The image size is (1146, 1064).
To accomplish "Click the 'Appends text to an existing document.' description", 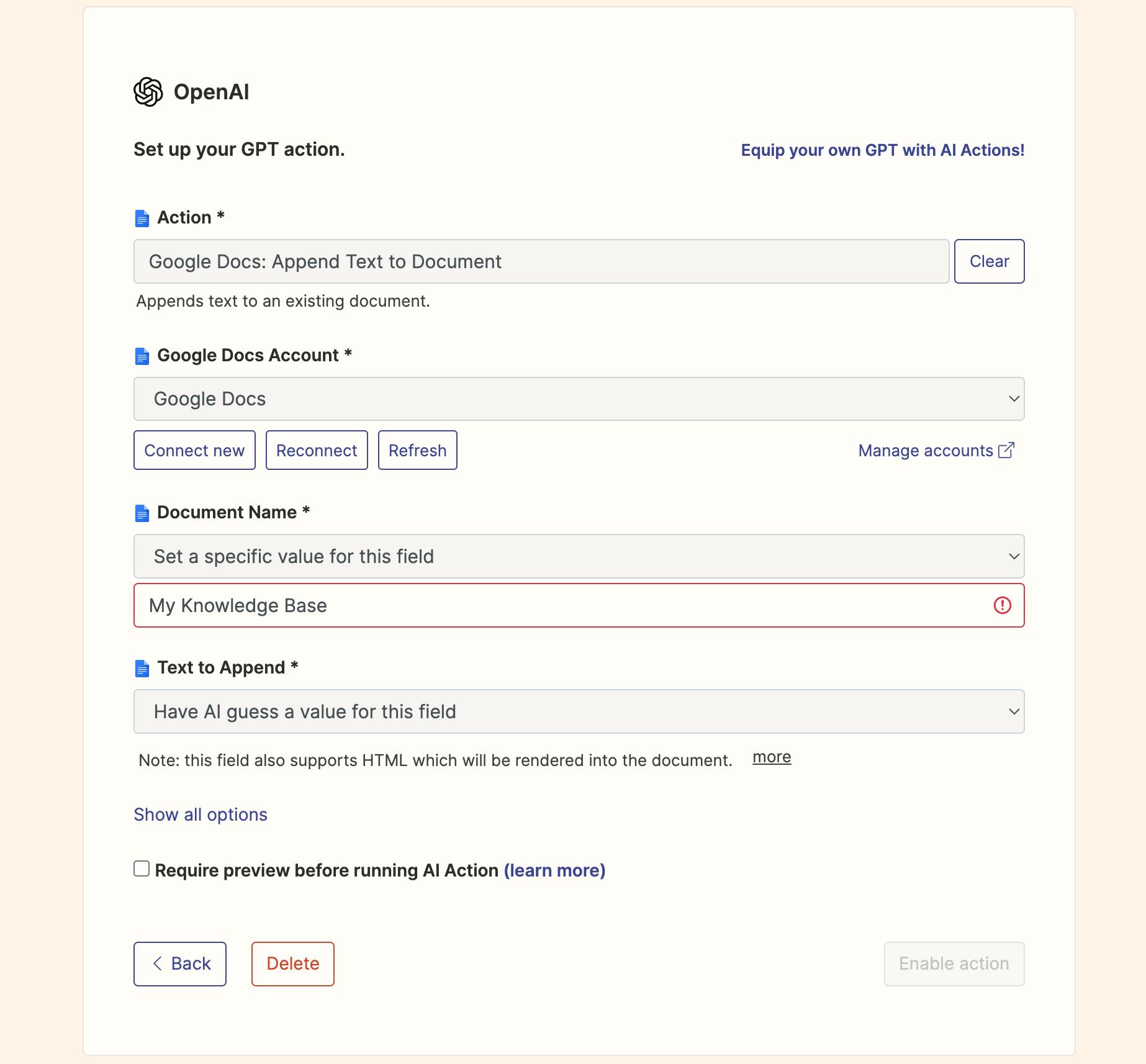I will pyautogui.click(x=283, y=301).
